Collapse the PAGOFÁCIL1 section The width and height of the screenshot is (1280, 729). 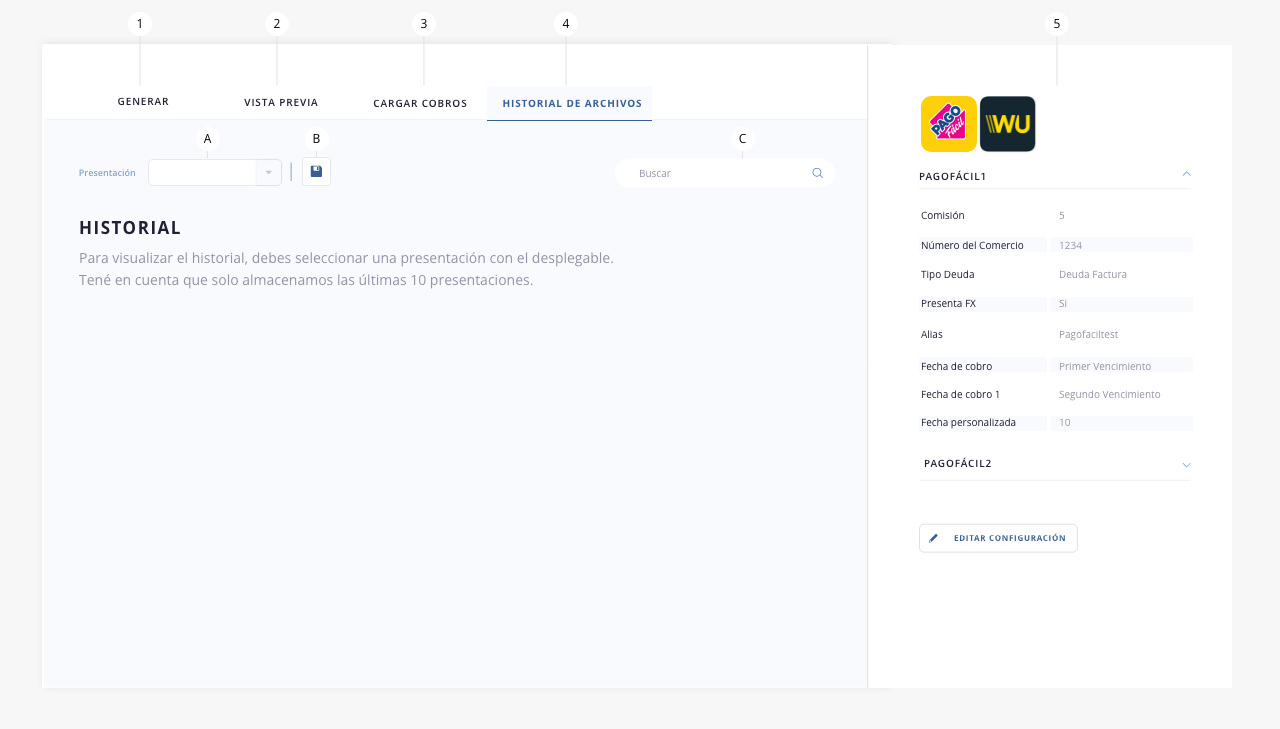[1186, 174]
